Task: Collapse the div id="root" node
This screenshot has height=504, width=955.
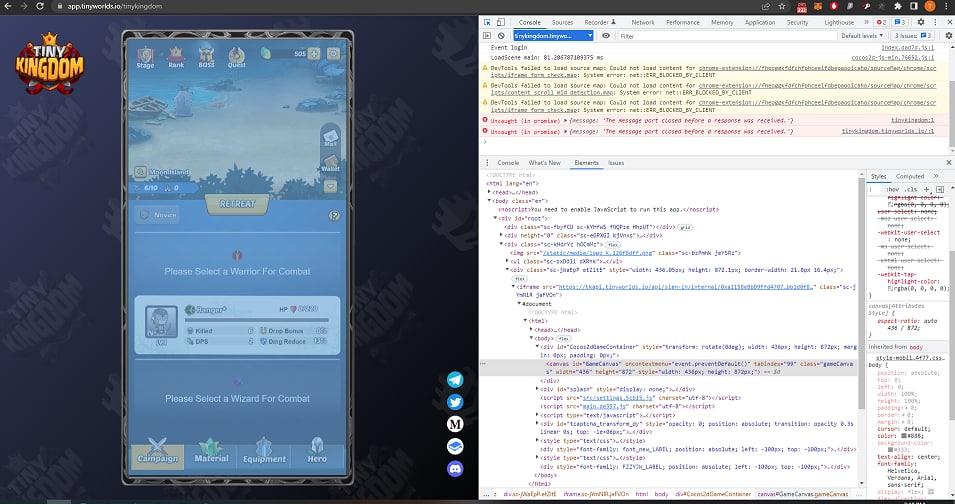Action: click(x=495, y=217)
